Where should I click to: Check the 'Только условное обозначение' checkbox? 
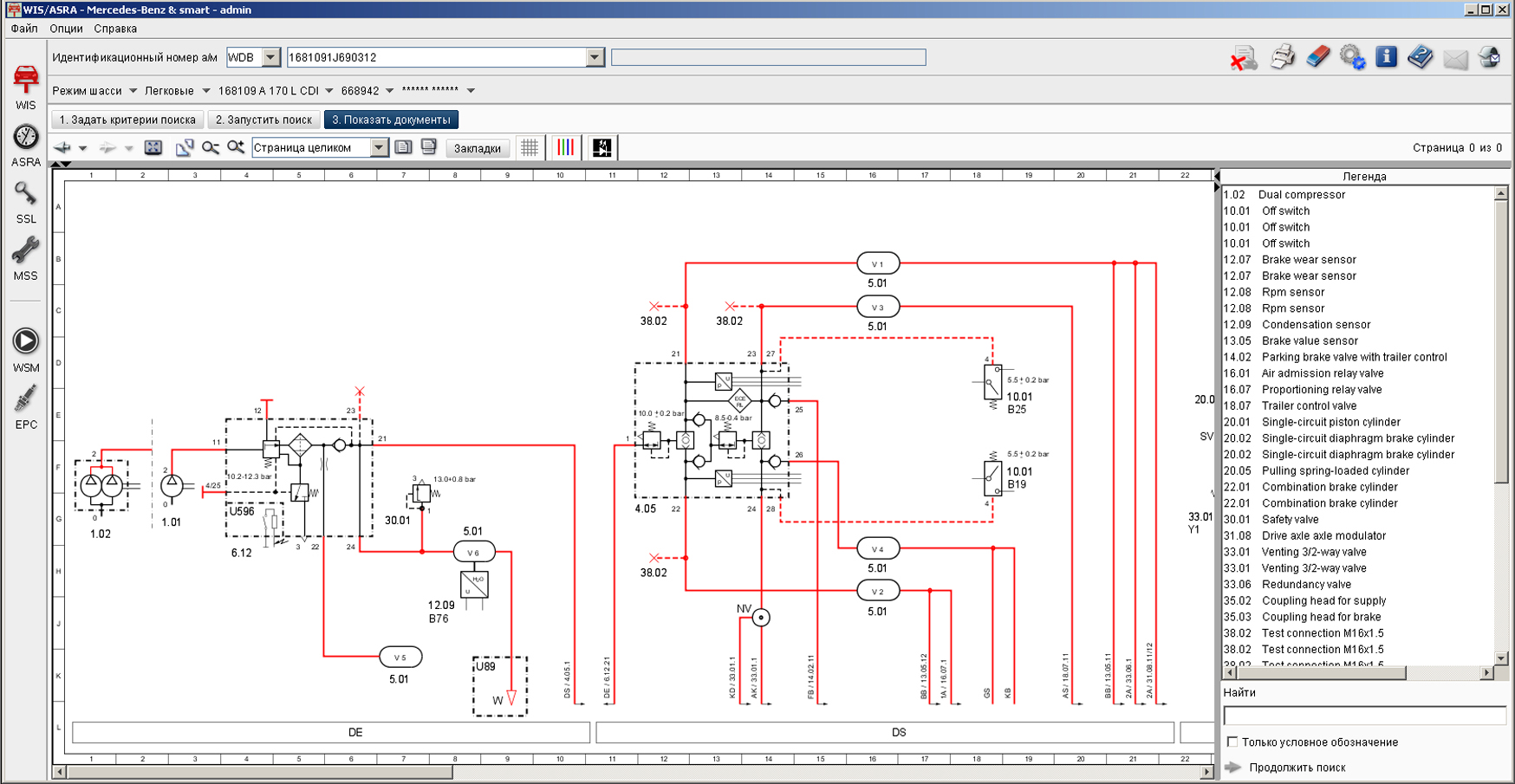(1232, 742)
